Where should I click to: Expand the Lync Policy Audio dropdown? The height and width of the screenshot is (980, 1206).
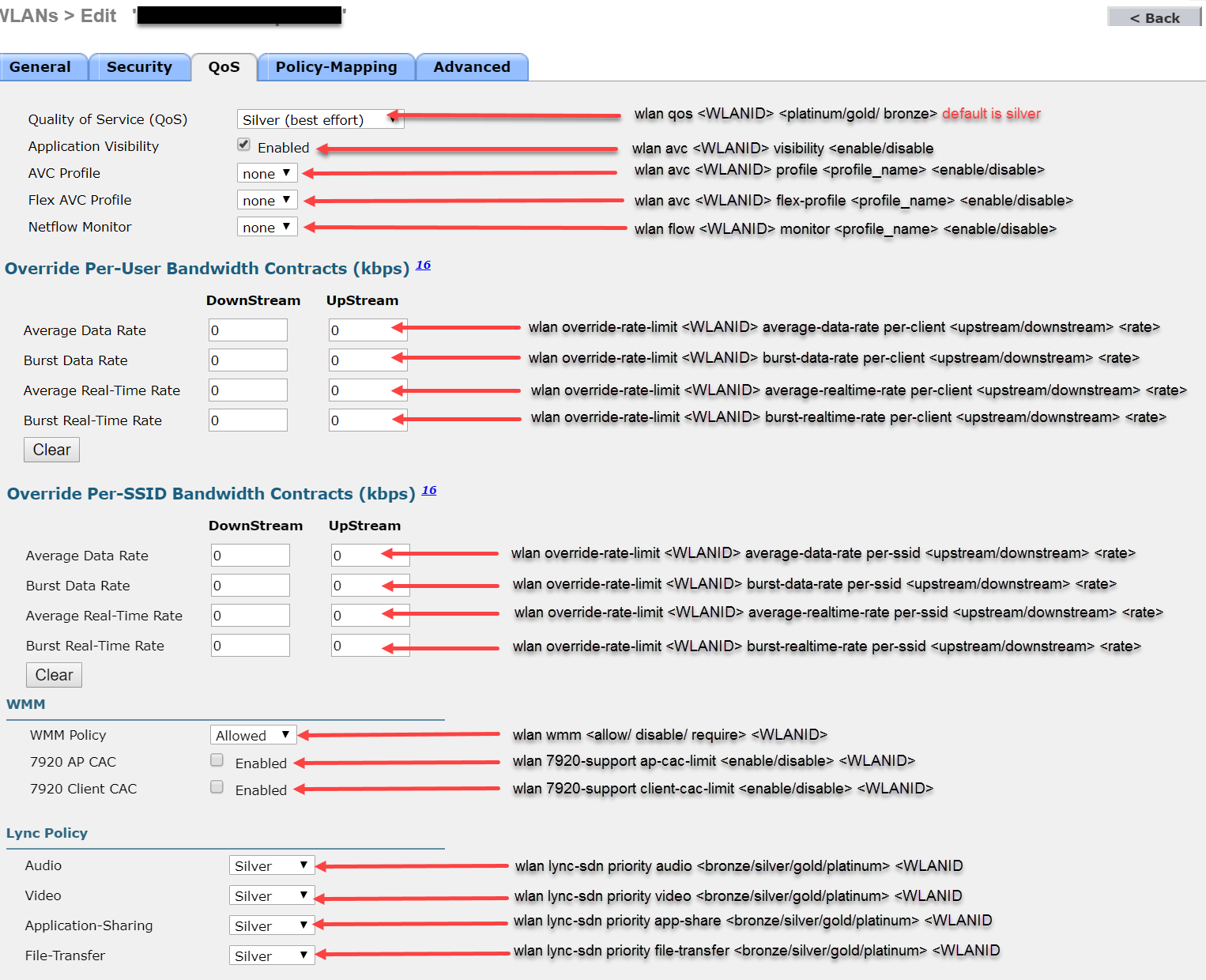click(x=271, y=865)
